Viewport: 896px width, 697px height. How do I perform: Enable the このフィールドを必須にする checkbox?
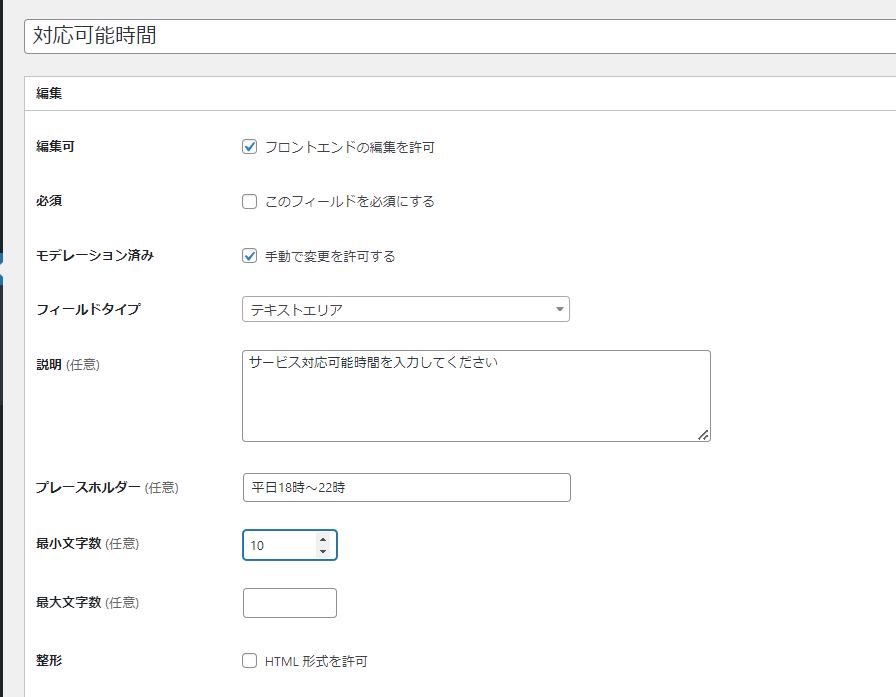pyautogui.click(x=250, y=201)
